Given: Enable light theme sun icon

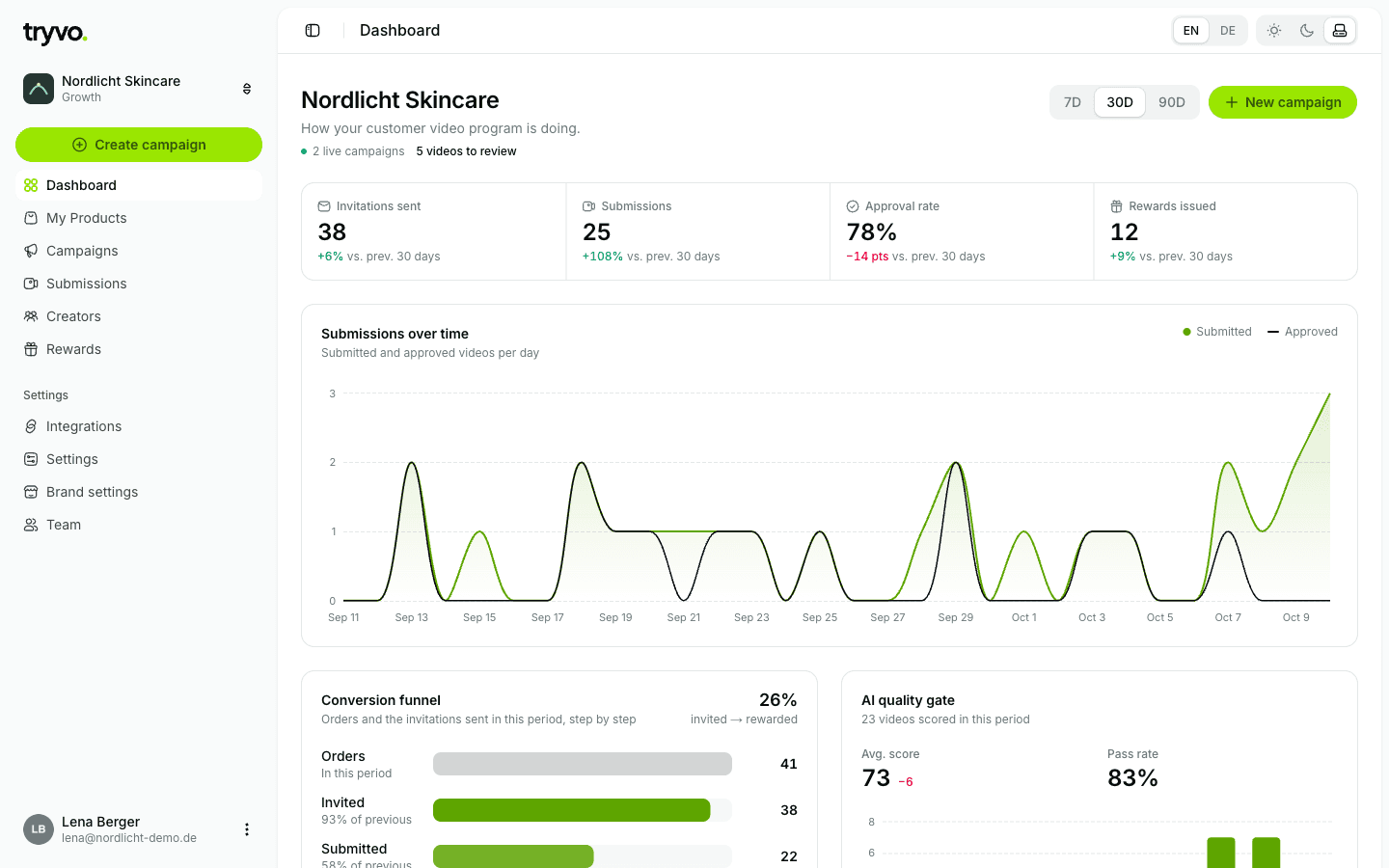Looking at the screenshot, I should [1274, 31].
